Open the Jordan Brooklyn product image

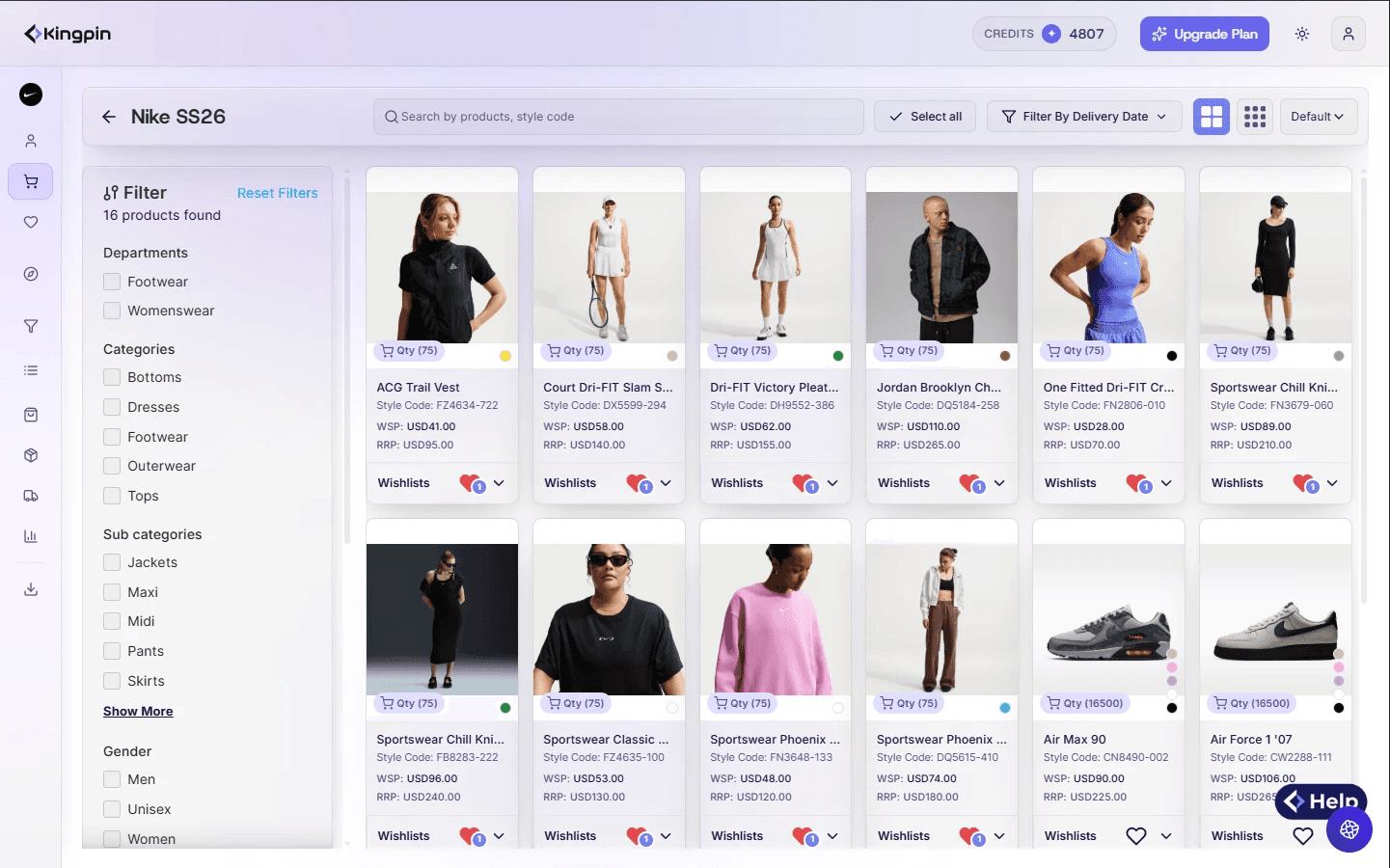tap(942, 267)
